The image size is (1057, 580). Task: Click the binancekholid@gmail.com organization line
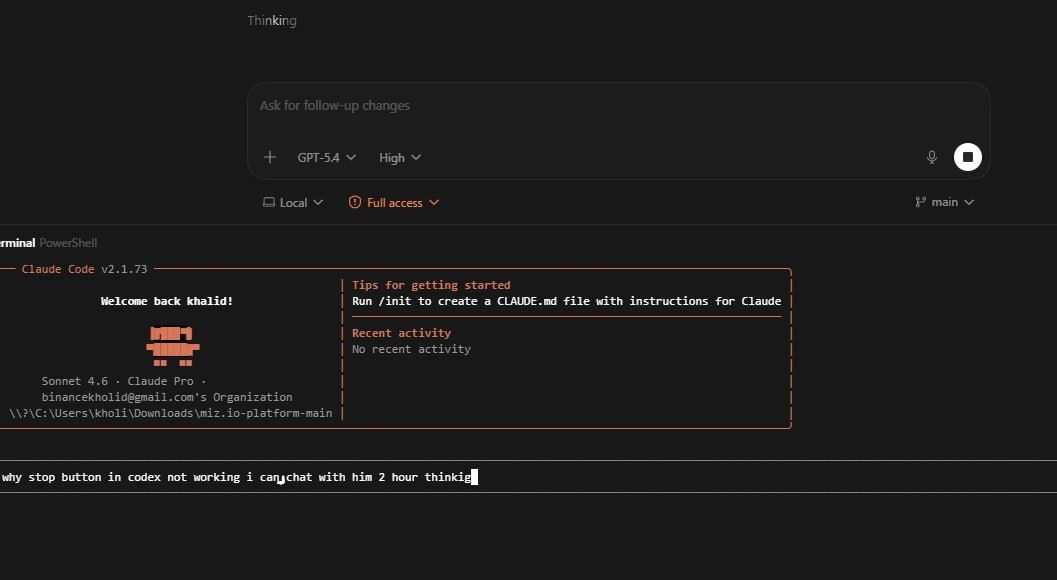tap(167, 397)
